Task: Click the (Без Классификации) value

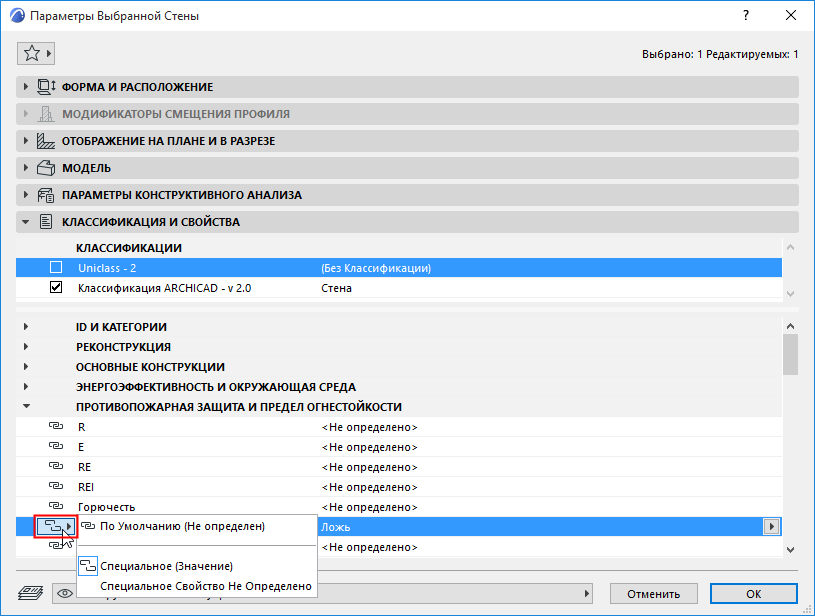Action: pyautogui.click(x=376, y=268)
